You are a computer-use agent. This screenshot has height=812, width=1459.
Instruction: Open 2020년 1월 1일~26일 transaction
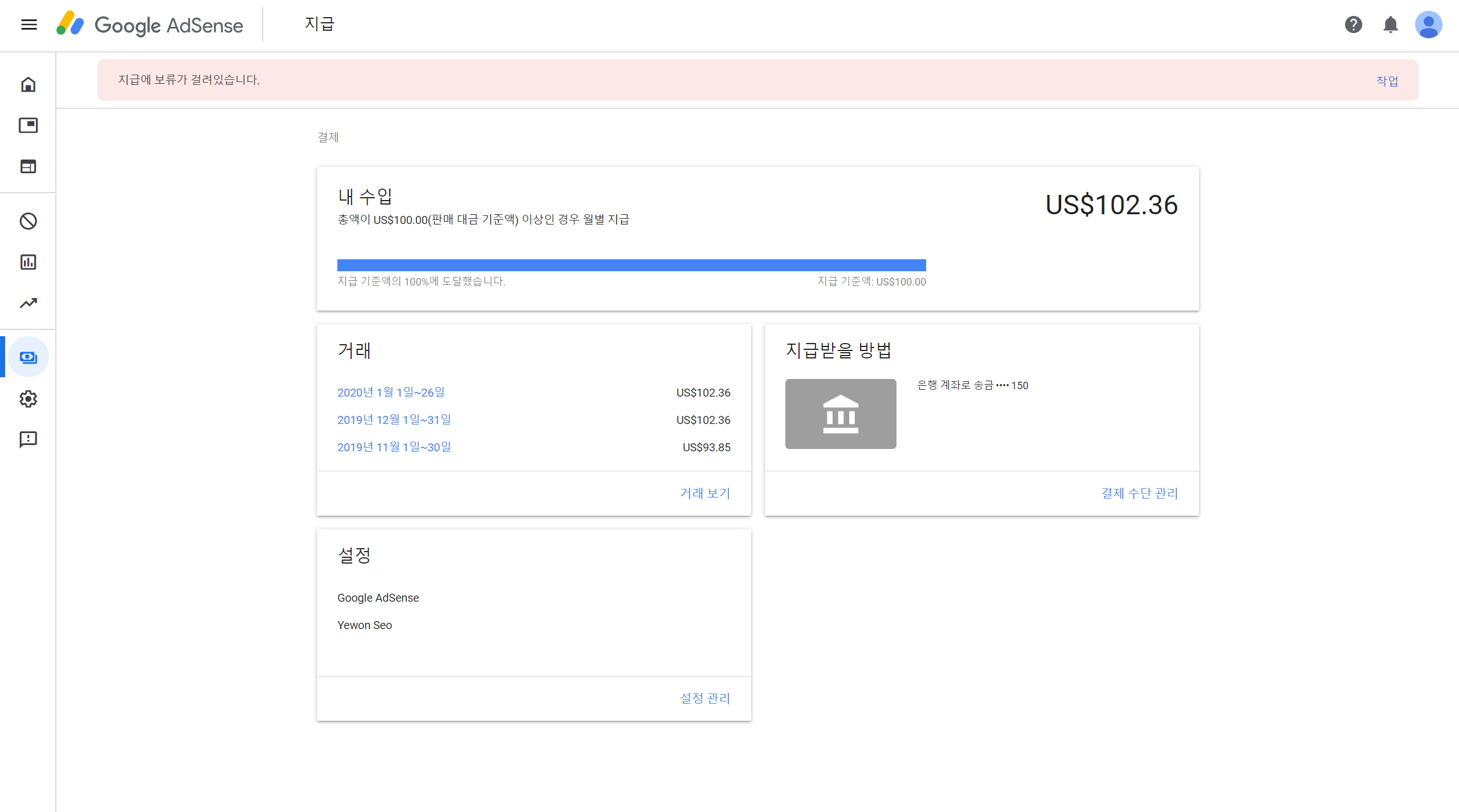(391, 392)
